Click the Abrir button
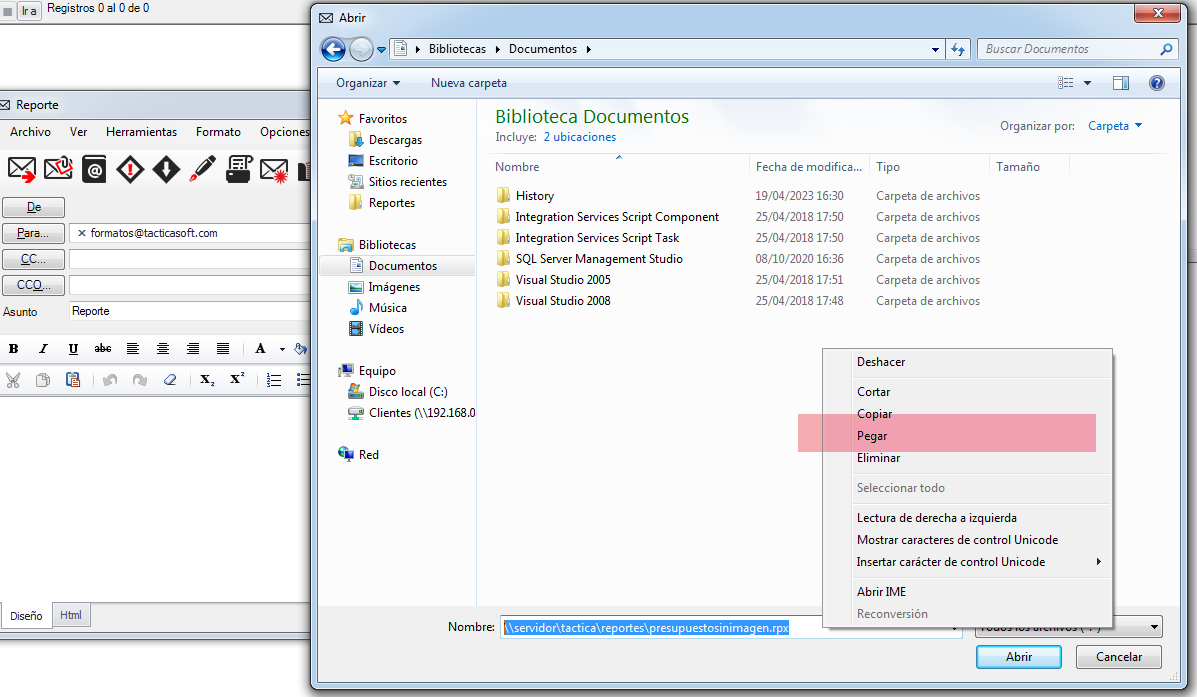1197x697 pixels. point(1018,657)
